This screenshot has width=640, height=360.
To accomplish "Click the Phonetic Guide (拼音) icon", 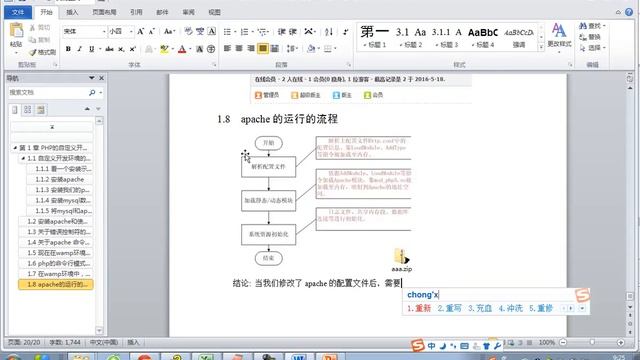I will pyautogui.click(x=200, y=31).
